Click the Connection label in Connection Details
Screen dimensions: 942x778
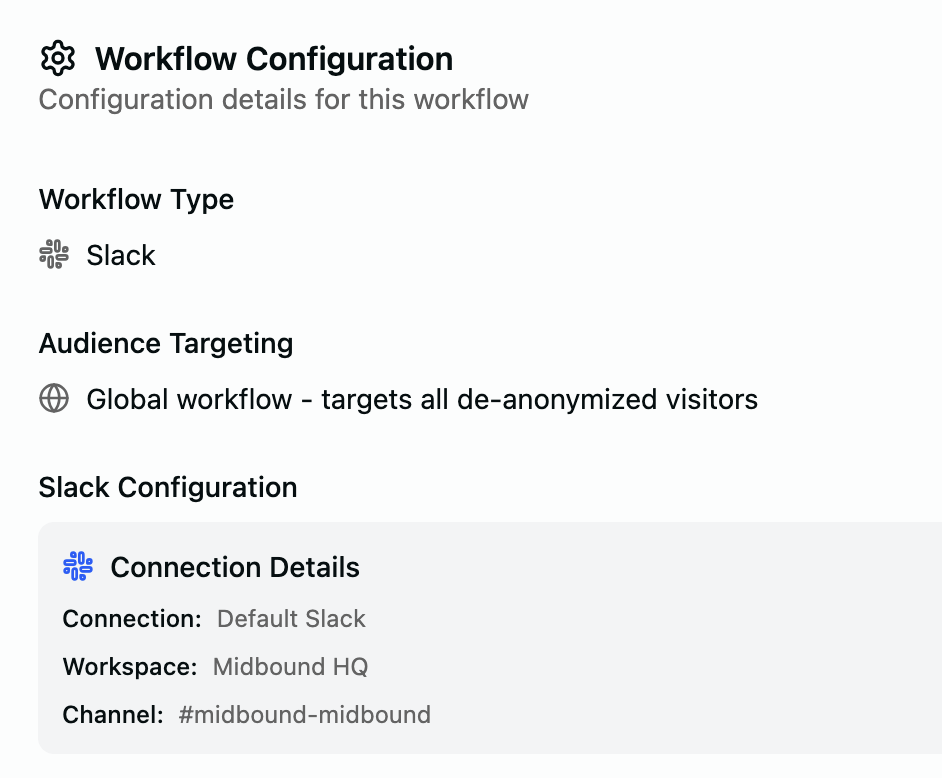pyautogui.click(x=130, y=619)
